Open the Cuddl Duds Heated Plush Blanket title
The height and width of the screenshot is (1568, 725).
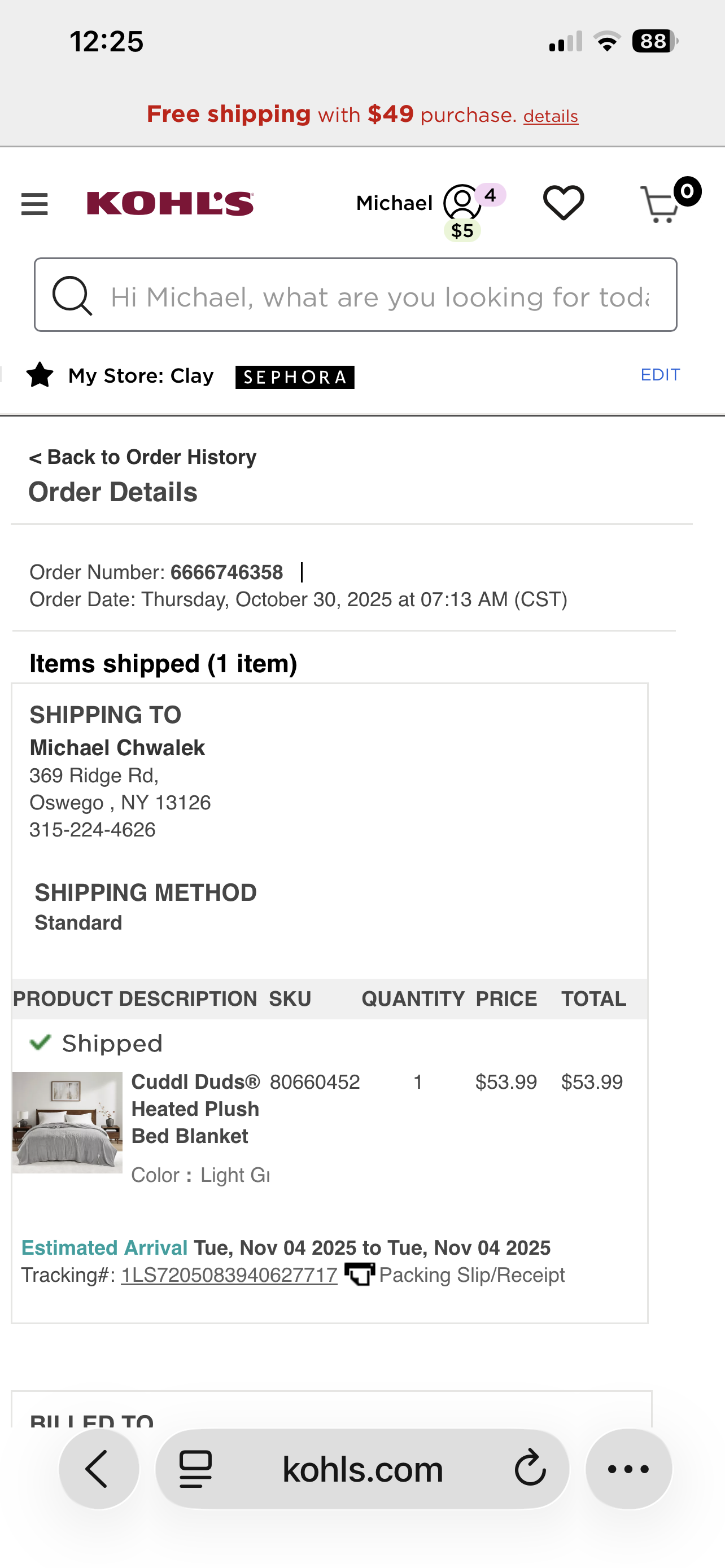(195, 1109)
